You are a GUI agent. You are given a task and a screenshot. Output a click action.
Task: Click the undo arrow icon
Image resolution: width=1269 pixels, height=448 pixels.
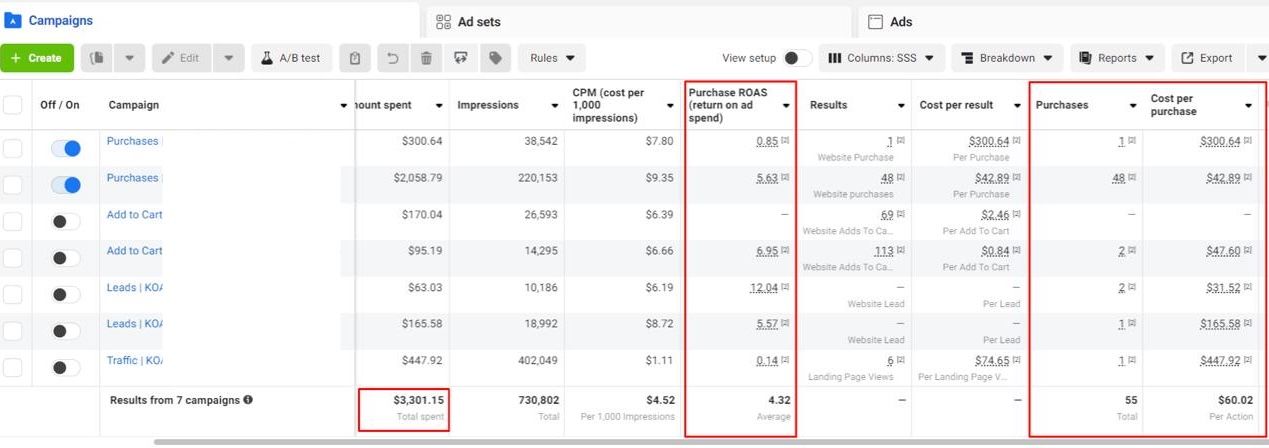(391, 58)
